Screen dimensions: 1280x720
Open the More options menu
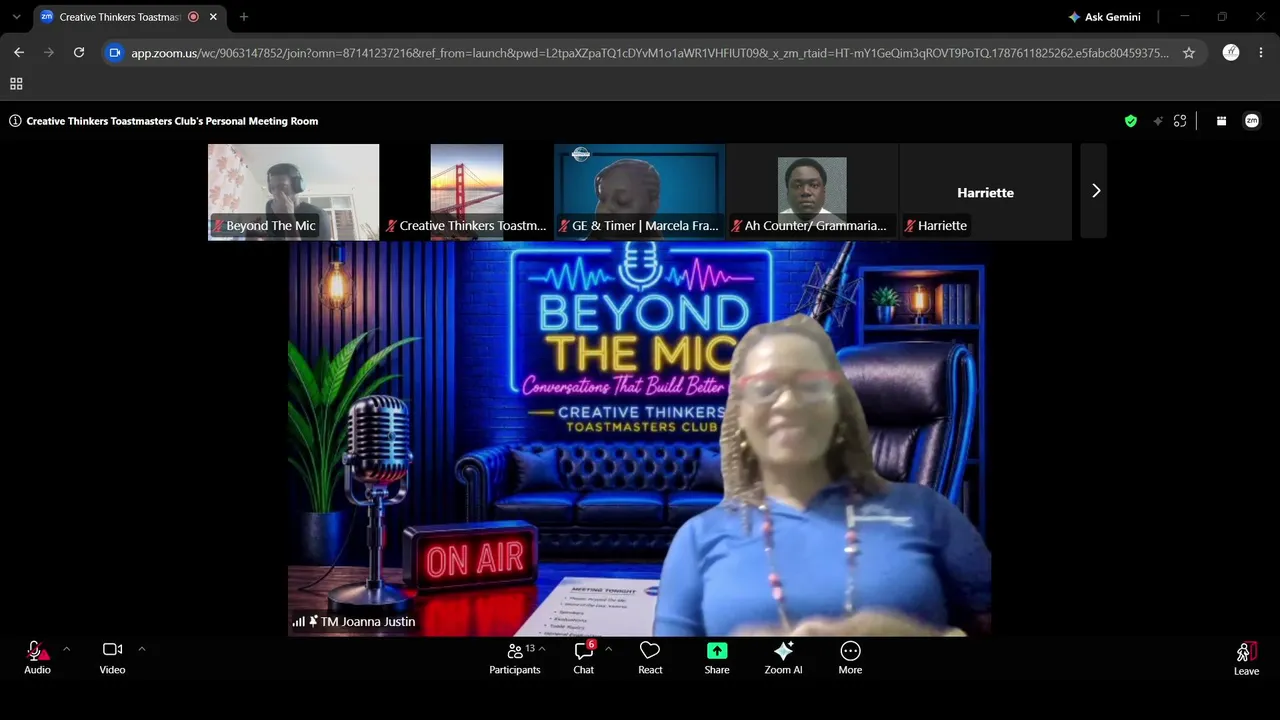tap(850, 657)
